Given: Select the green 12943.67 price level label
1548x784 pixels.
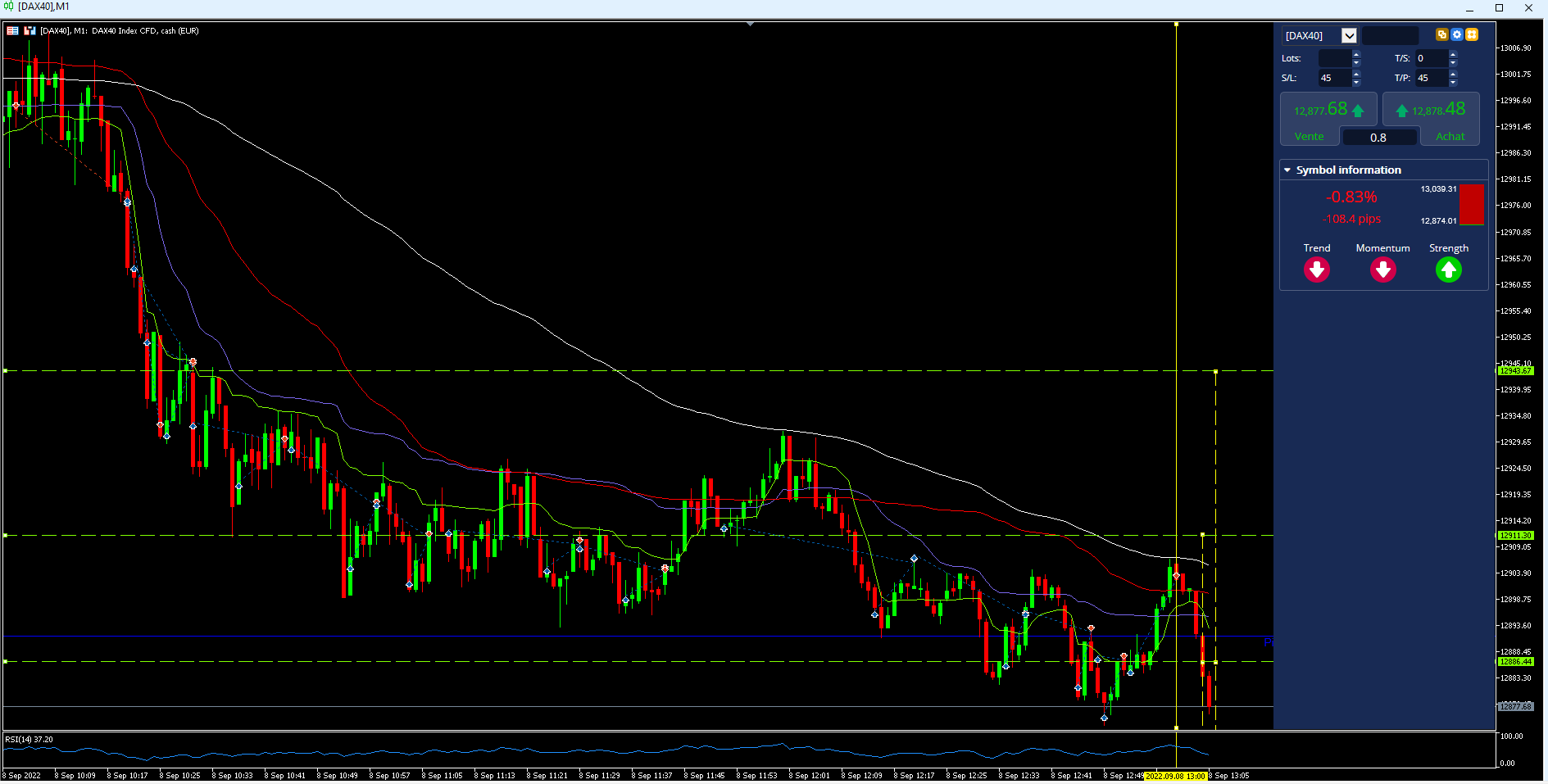Looking at the screenshot, I should pyautogui.click(x=1515, y=371).
